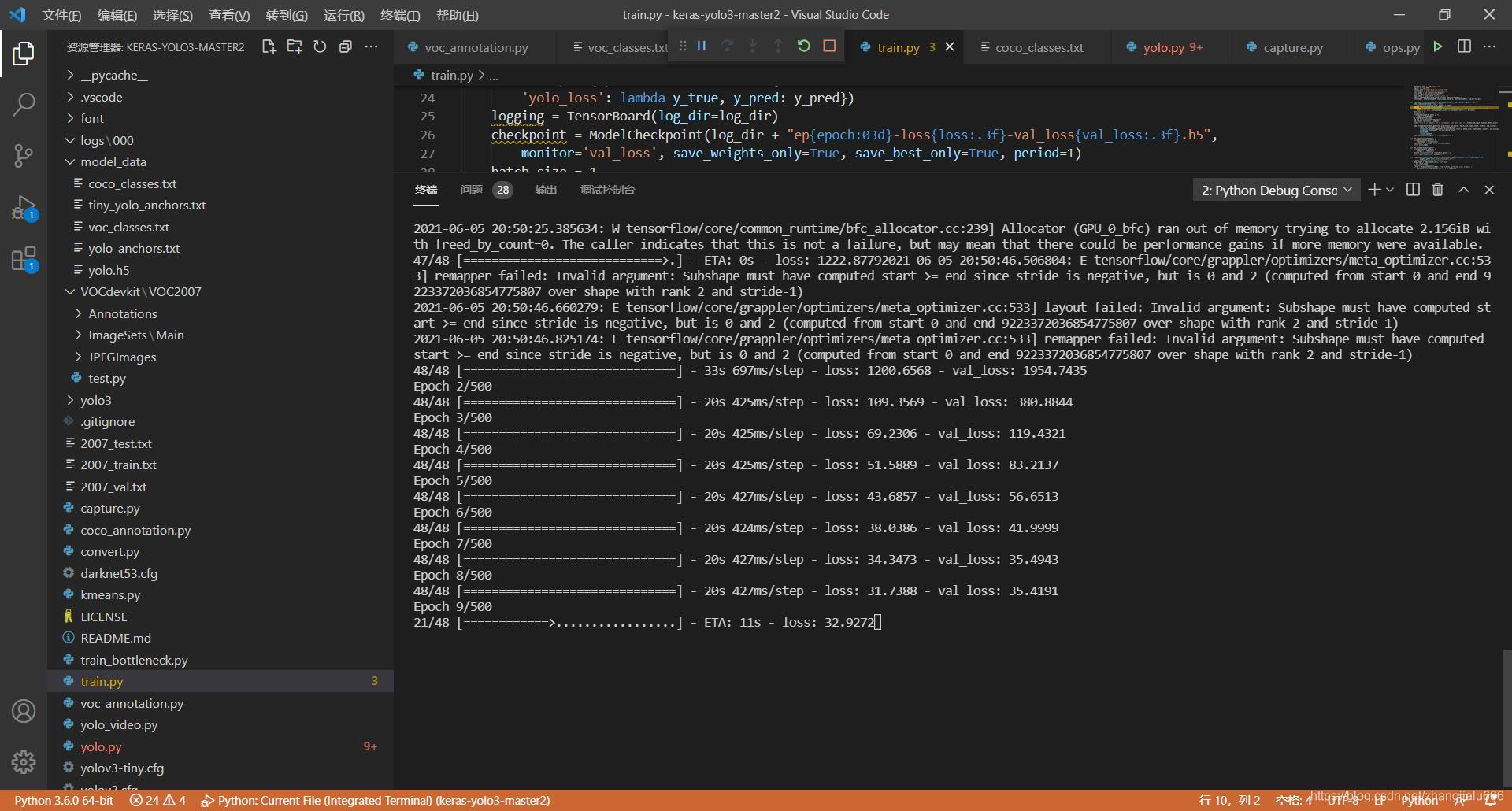Screen dimensions: 1512x811
Task: Click debug toolbar drag handle
Action: pos(682,46)
